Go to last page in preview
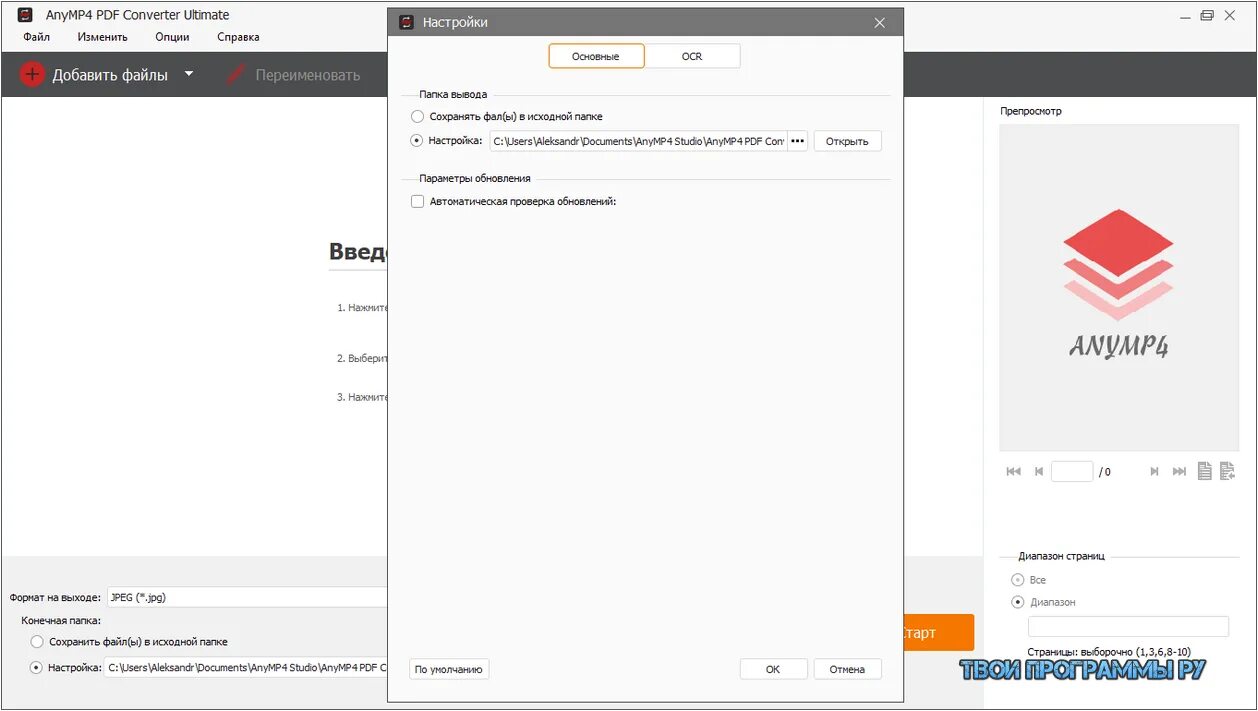This screenshot has width=1258, height=711. (1179, 471)
